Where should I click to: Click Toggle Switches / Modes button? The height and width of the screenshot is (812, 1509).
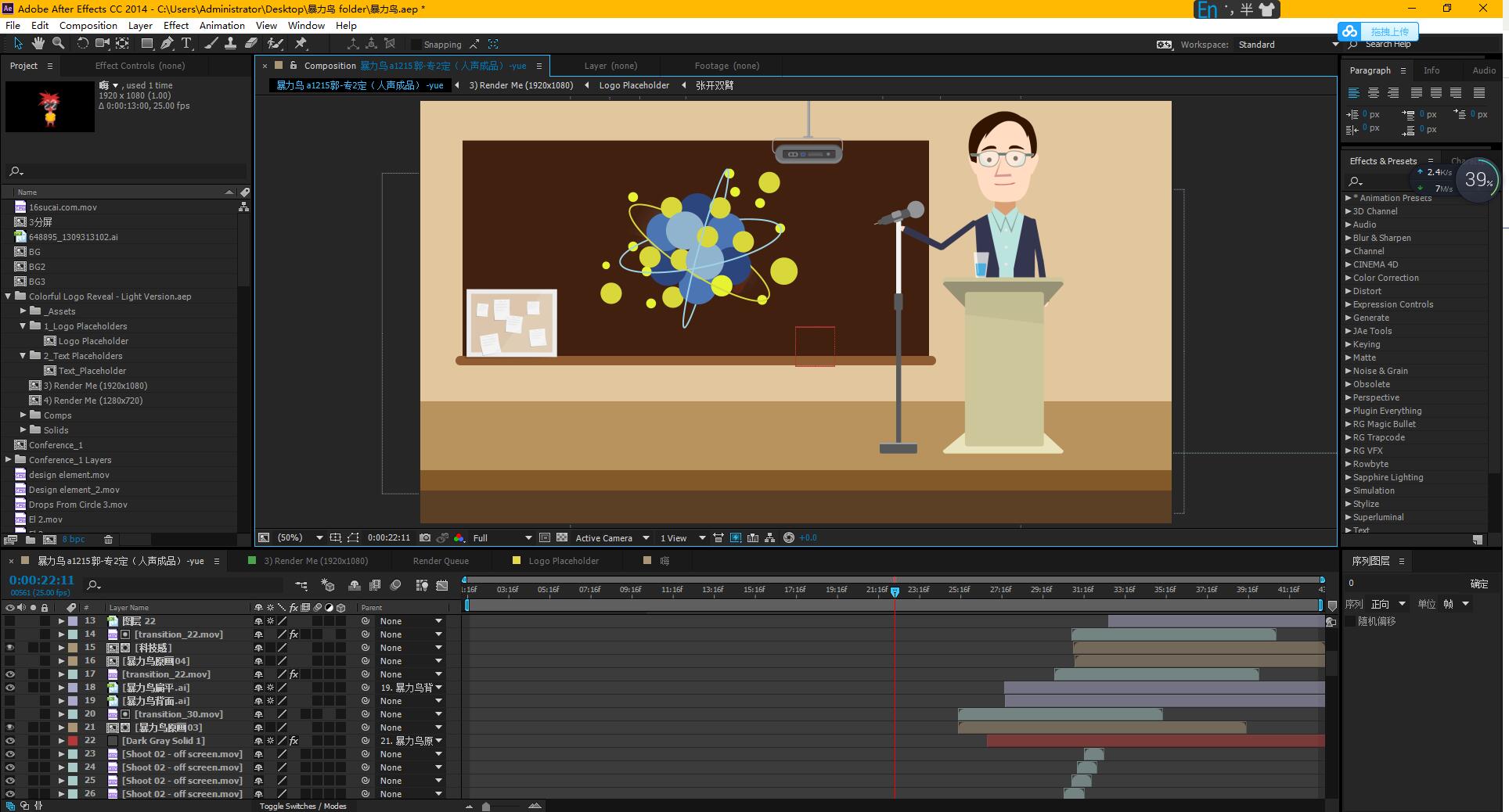click(x=303, y=806)
